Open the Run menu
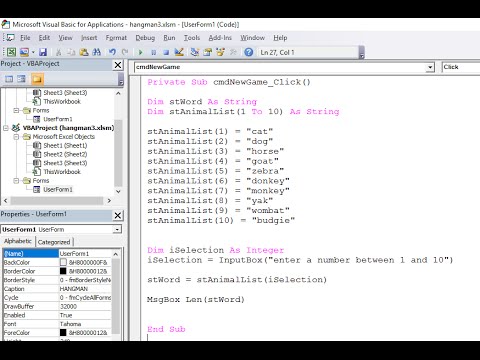The height and width of the screenshot is (360, 480). pyautogui.click(x=169, y=38)
